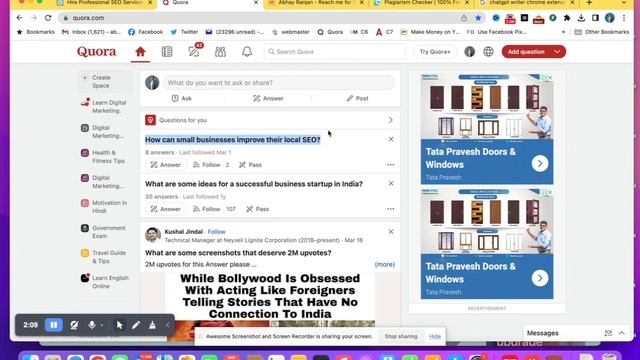
Task: Open Spaces people icon in navbar
Action: (x=220, y=52)
